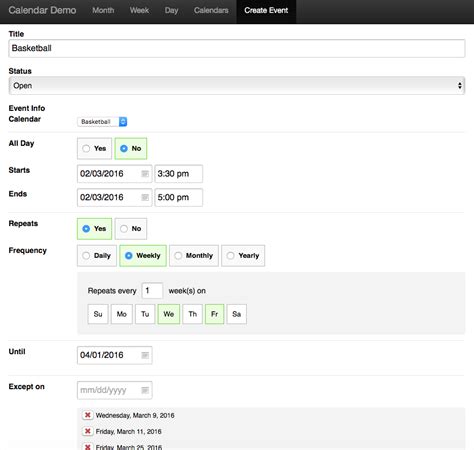
Task: Remove Friday, March 11, 2016 exception
Action: click(88, 431)
